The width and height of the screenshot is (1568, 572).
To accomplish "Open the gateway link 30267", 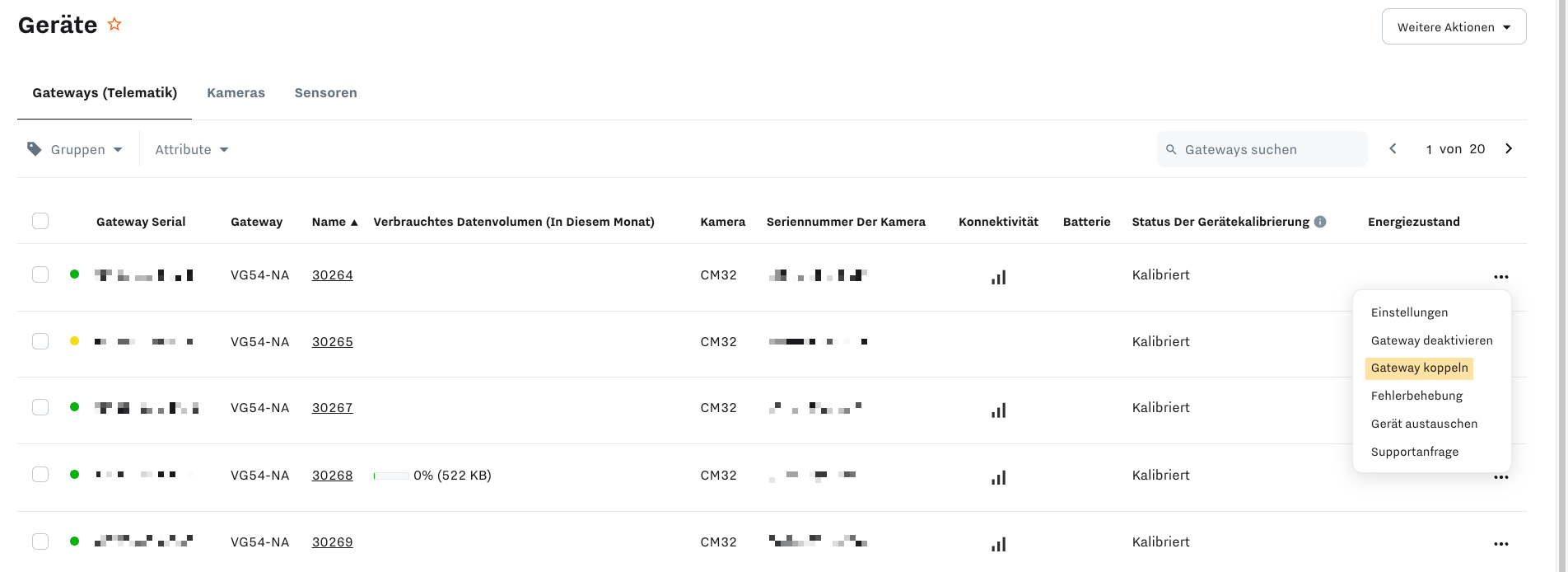I will 333,408.
